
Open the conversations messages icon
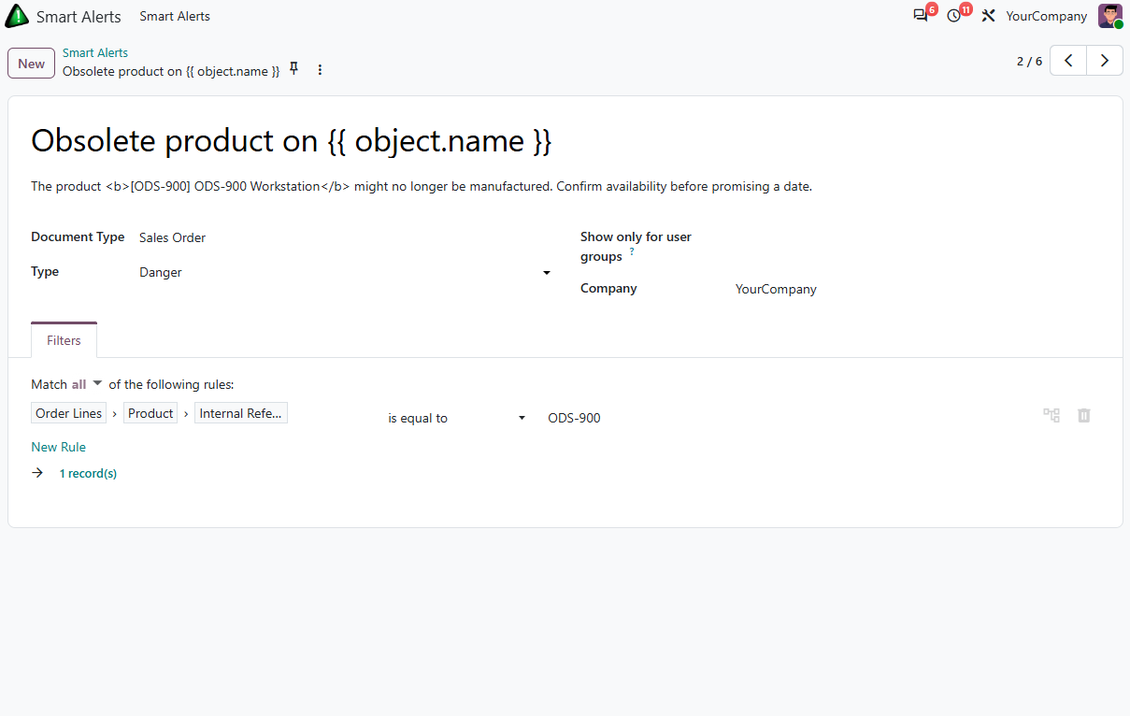(x=920, y=16)
